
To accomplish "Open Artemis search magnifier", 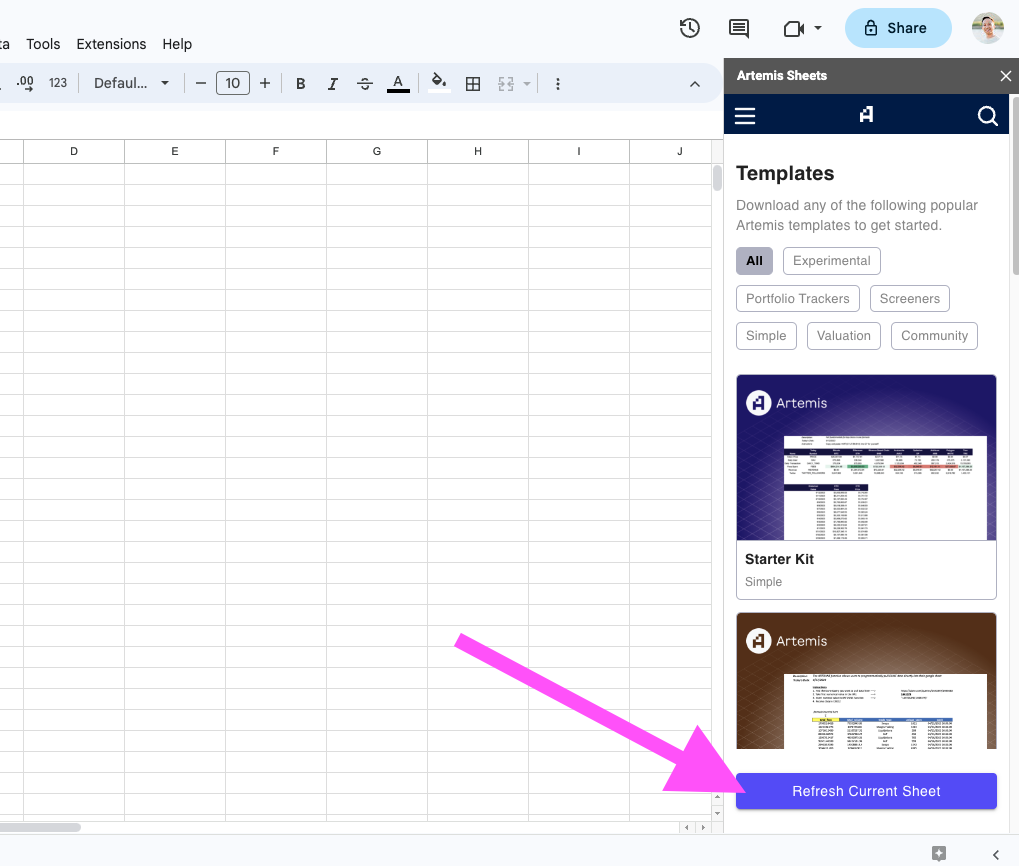I will coord(987,116).
